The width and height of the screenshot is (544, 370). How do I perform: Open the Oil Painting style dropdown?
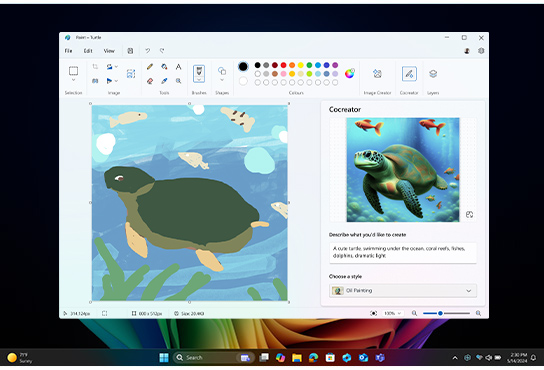tap(403, 291)
